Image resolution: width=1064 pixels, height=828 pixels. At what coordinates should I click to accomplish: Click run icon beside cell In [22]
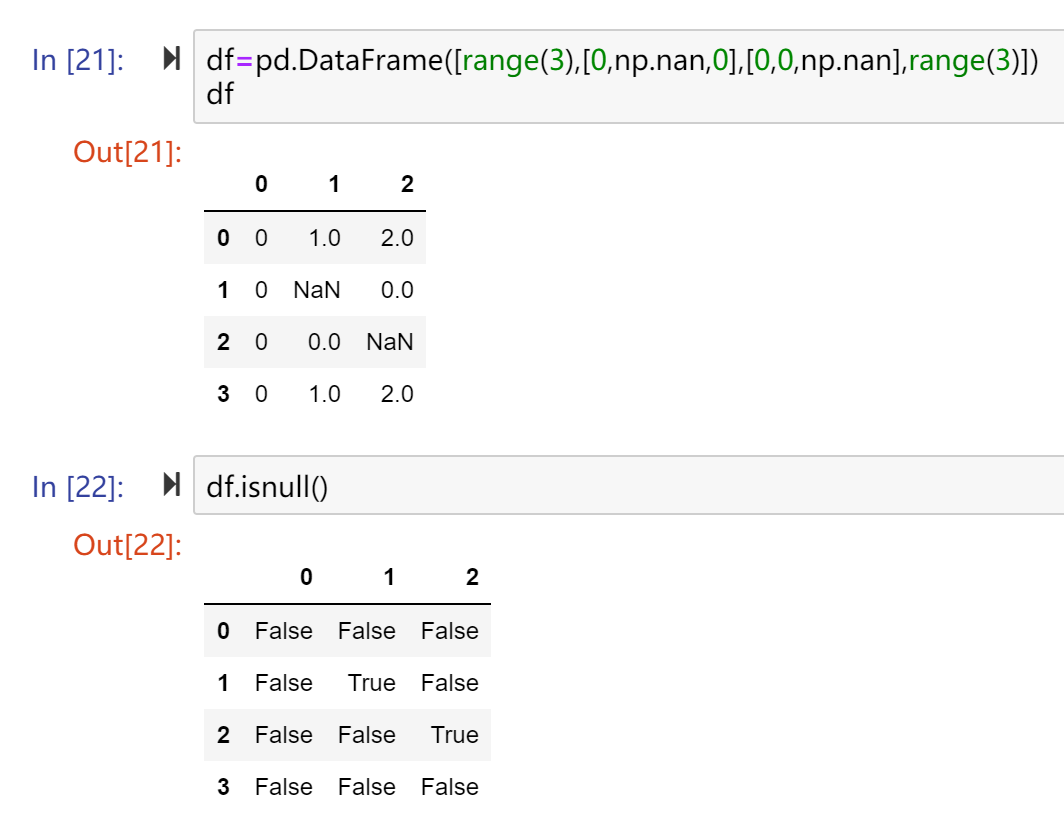coord(171,486)
